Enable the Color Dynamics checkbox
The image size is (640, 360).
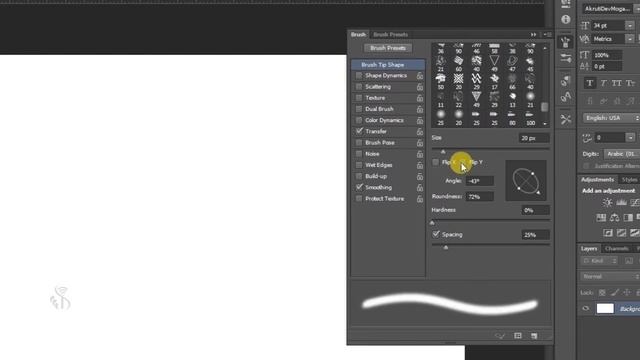(x=359, y=120)
